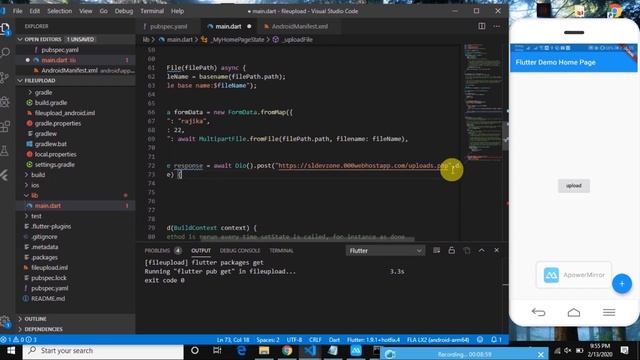The height and width of the screenshot is (360, 640).
Task: Change indentation via Spaces: 2
Action: [268, 340]
